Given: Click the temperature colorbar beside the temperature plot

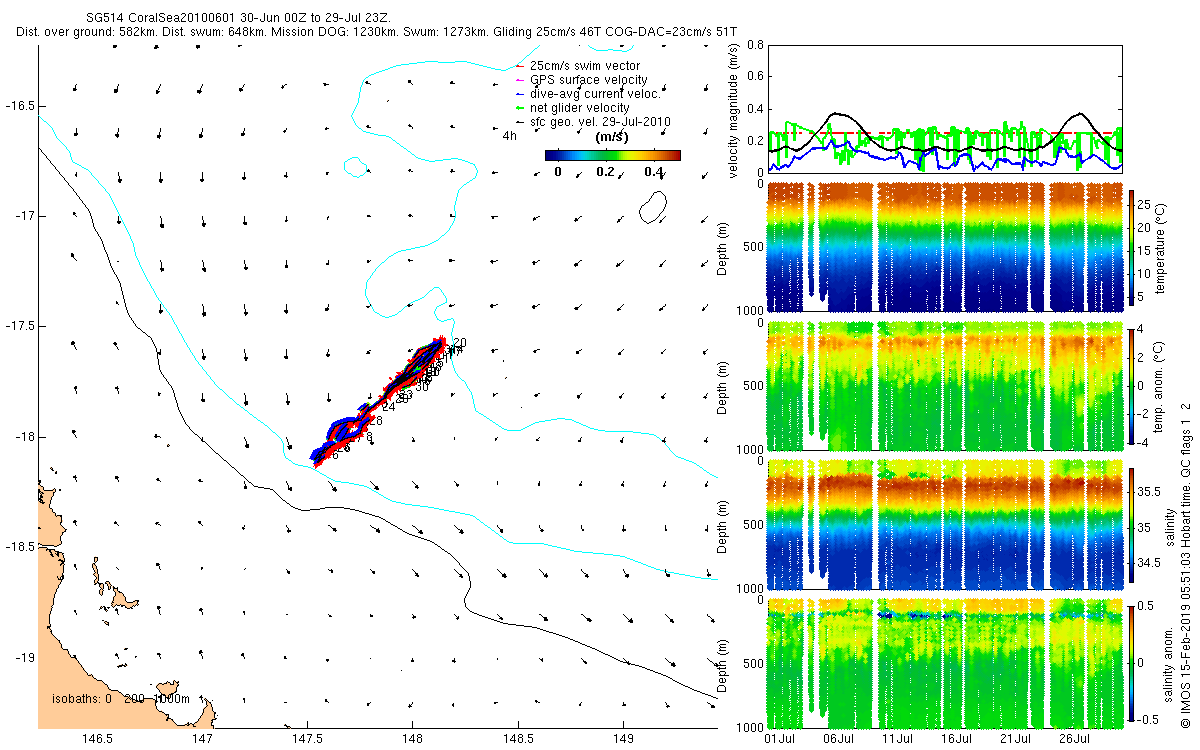Looking at the screenshot, I should coord(1131,248).
